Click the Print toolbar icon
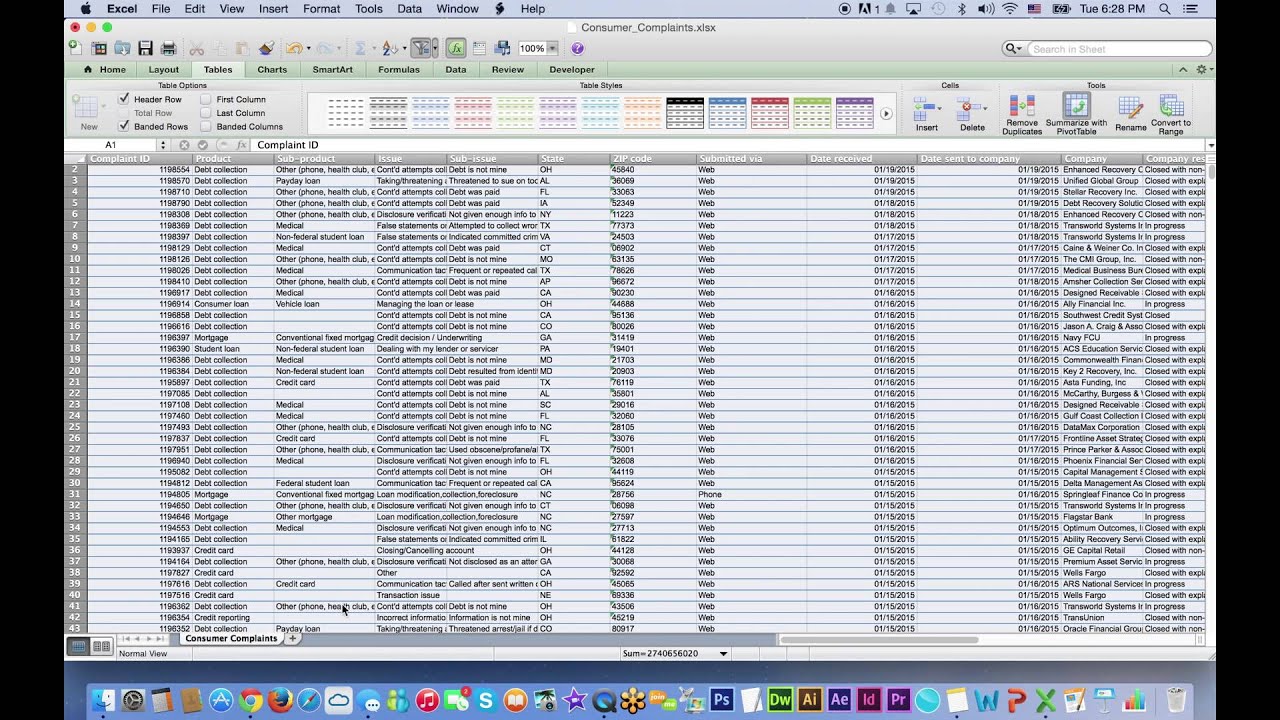The height and width of the screenshot is (720, 1280). click(168, 48)
